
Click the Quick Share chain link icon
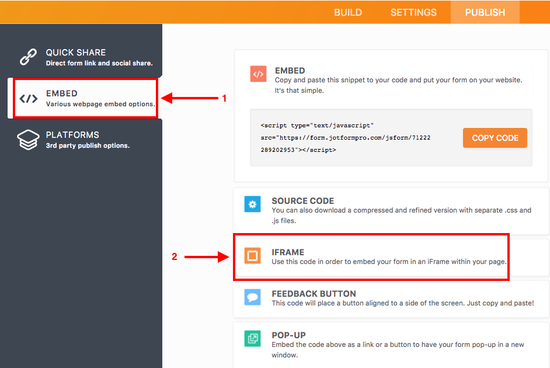pyautogui.click(x=28, y=57)
